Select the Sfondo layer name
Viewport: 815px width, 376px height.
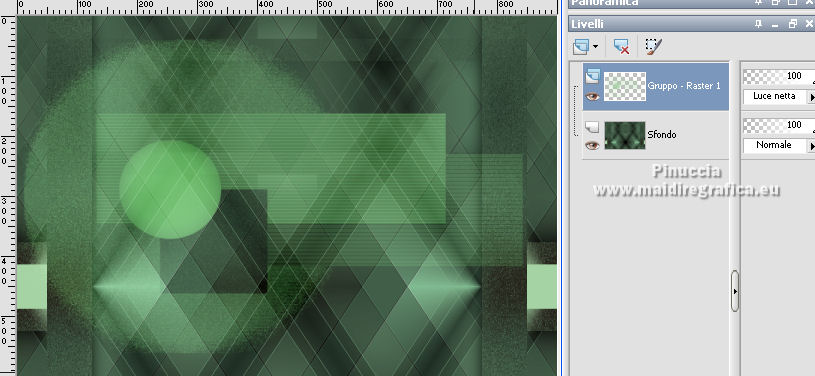point(662,135)
